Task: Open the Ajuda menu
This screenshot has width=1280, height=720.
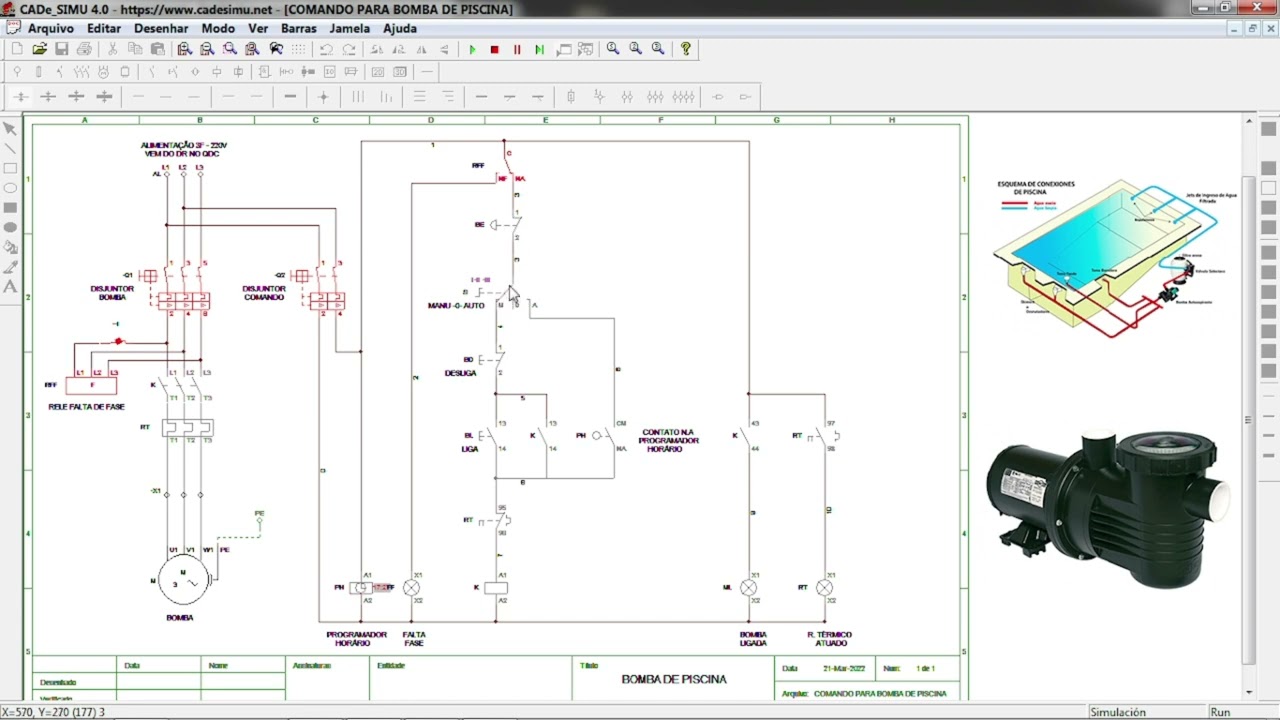Action: click(400, 28)
